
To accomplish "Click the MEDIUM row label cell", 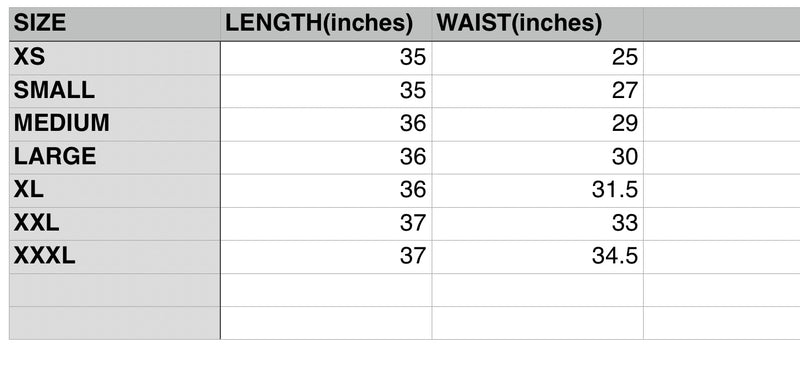I will click(x=115, y=124).
